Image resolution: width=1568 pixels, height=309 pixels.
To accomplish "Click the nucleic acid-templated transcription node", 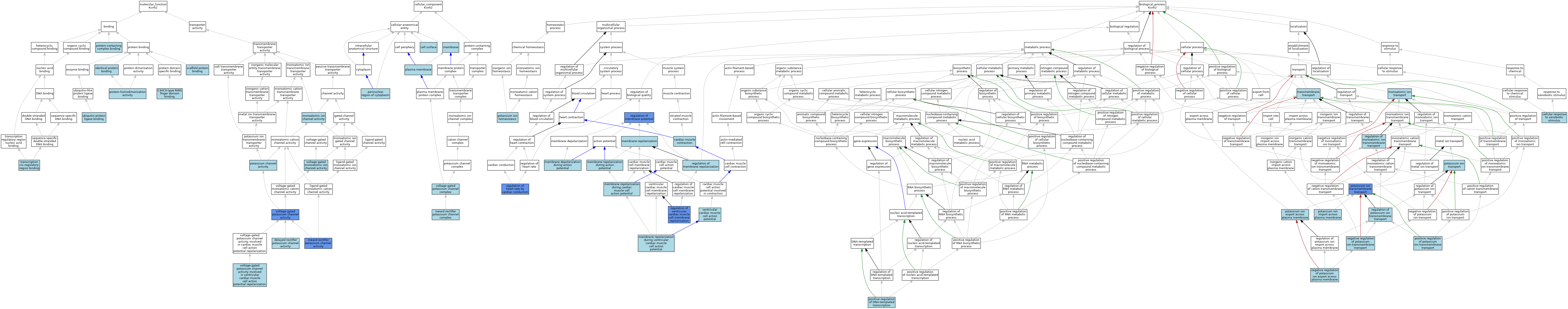I will (906, 215).
